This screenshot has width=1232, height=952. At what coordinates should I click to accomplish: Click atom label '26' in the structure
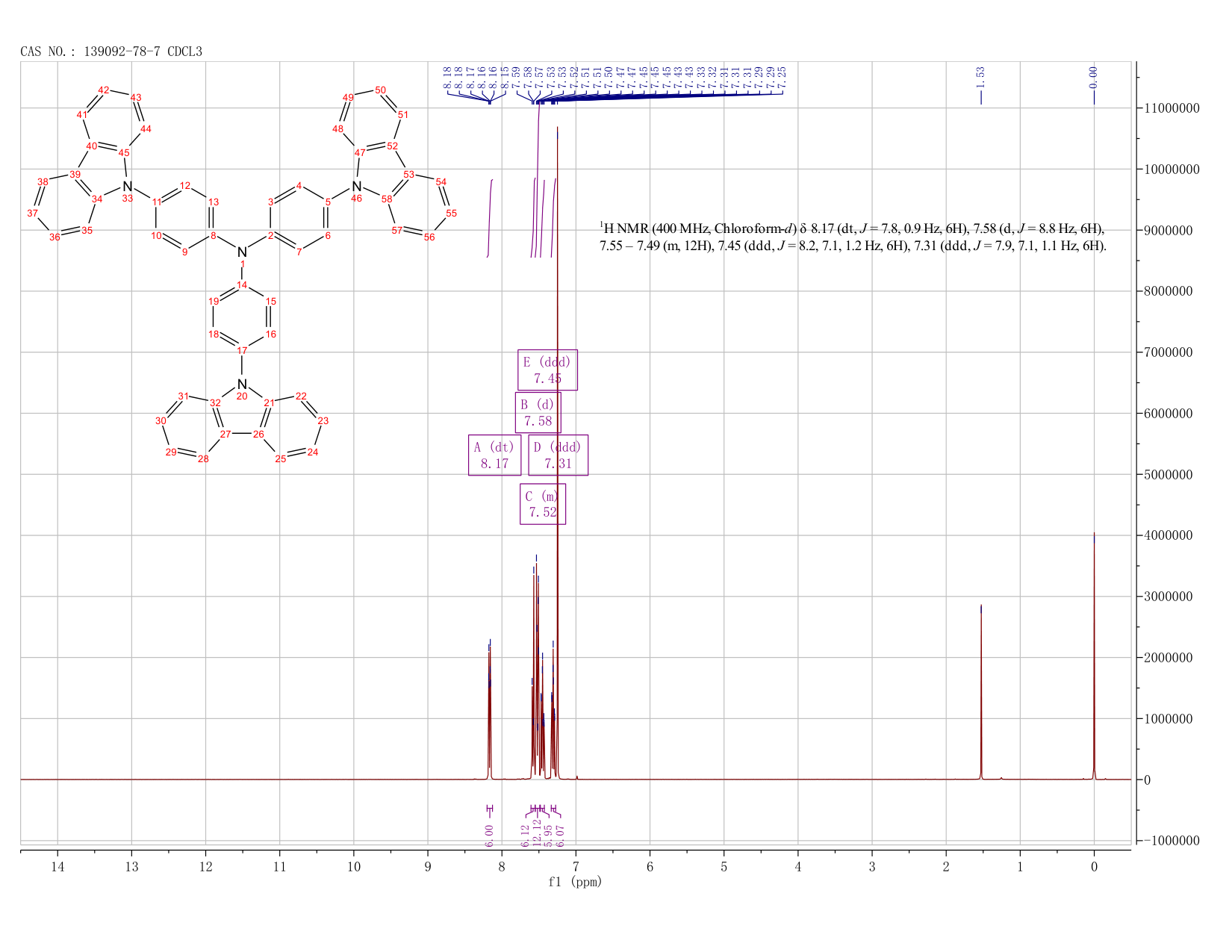(x=258, y=434)
